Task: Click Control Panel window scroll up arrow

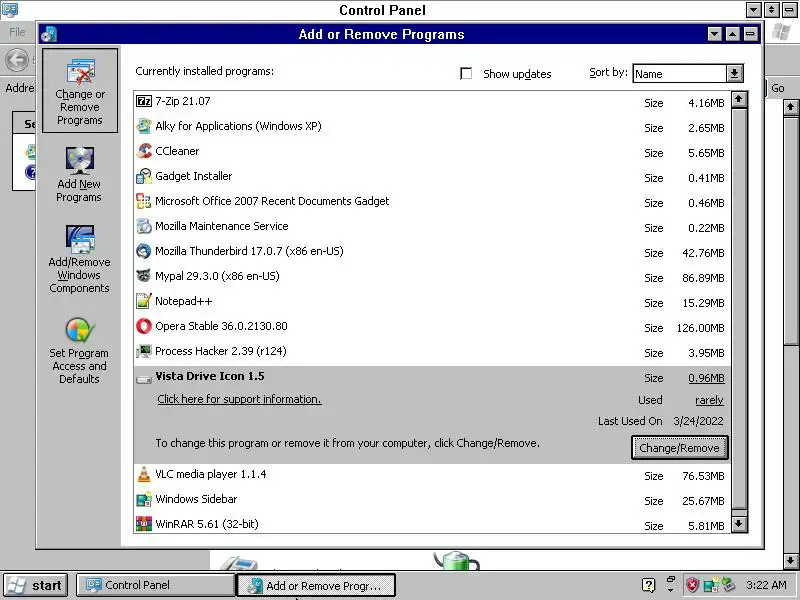Action: pyautogui.click(x=791, y=108)
